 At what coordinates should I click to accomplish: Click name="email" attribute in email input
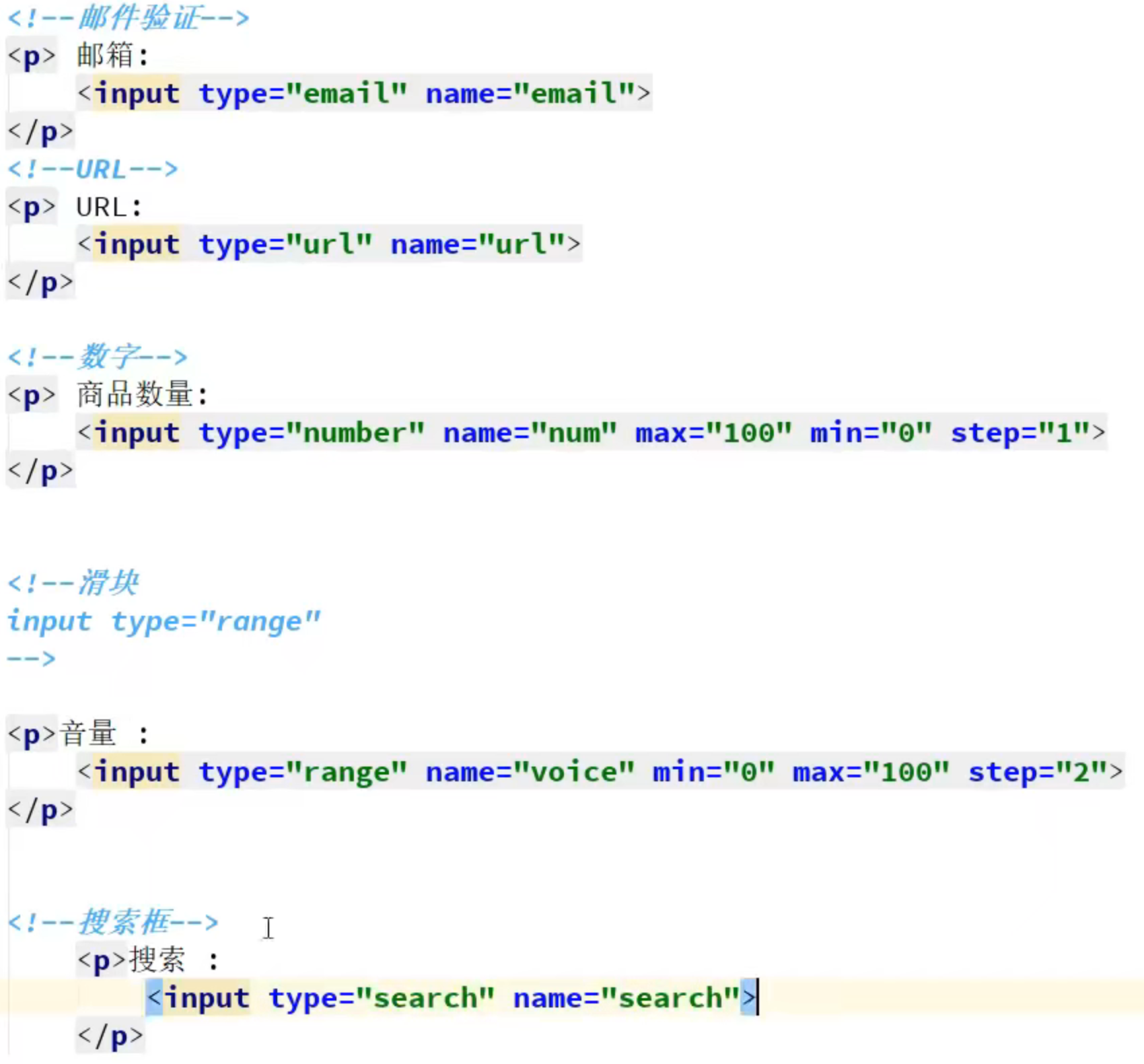point(531,94)
